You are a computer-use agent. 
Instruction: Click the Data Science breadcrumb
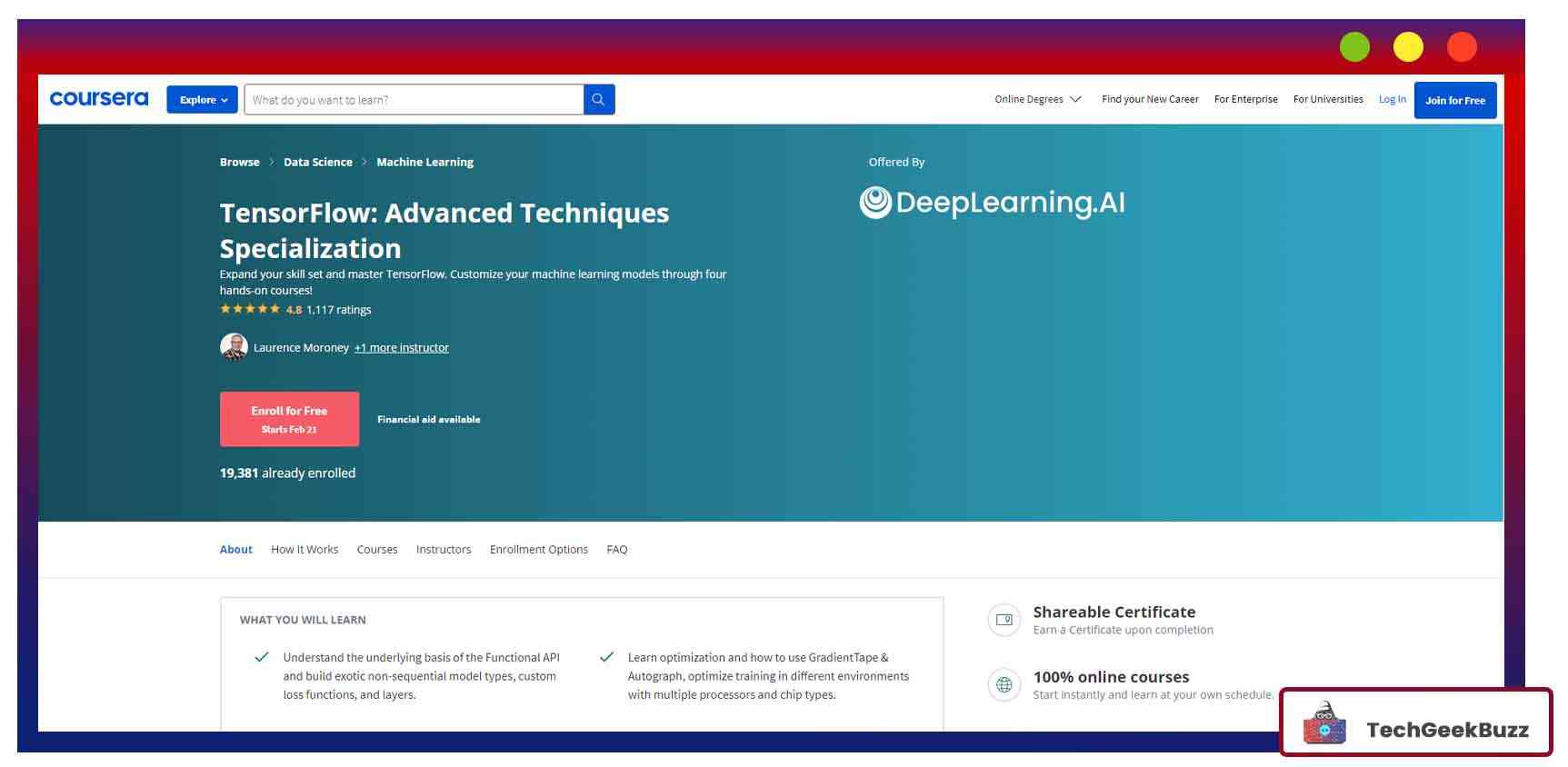[x=317, y=163]
